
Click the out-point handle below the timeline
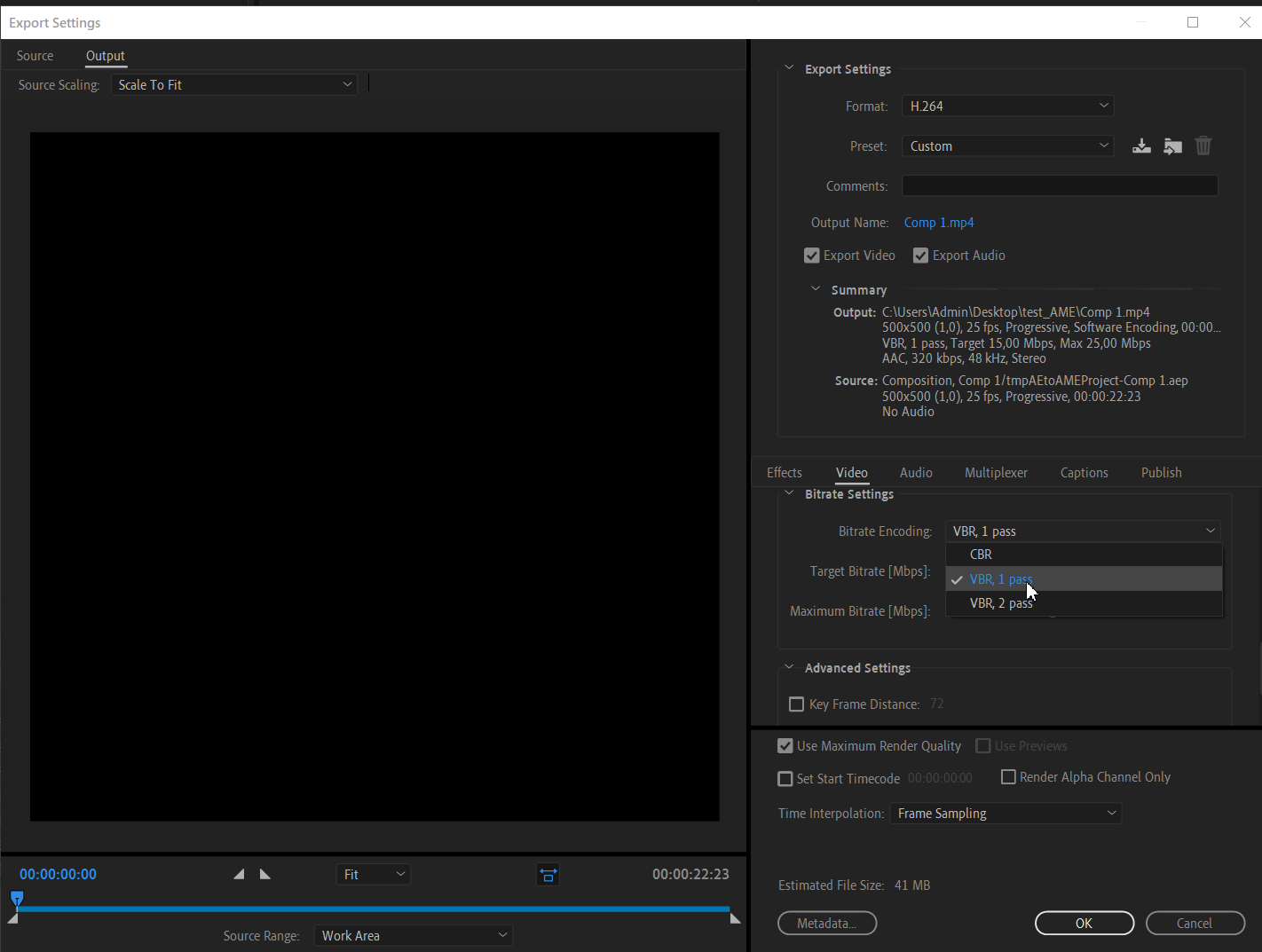click(735, 919)
